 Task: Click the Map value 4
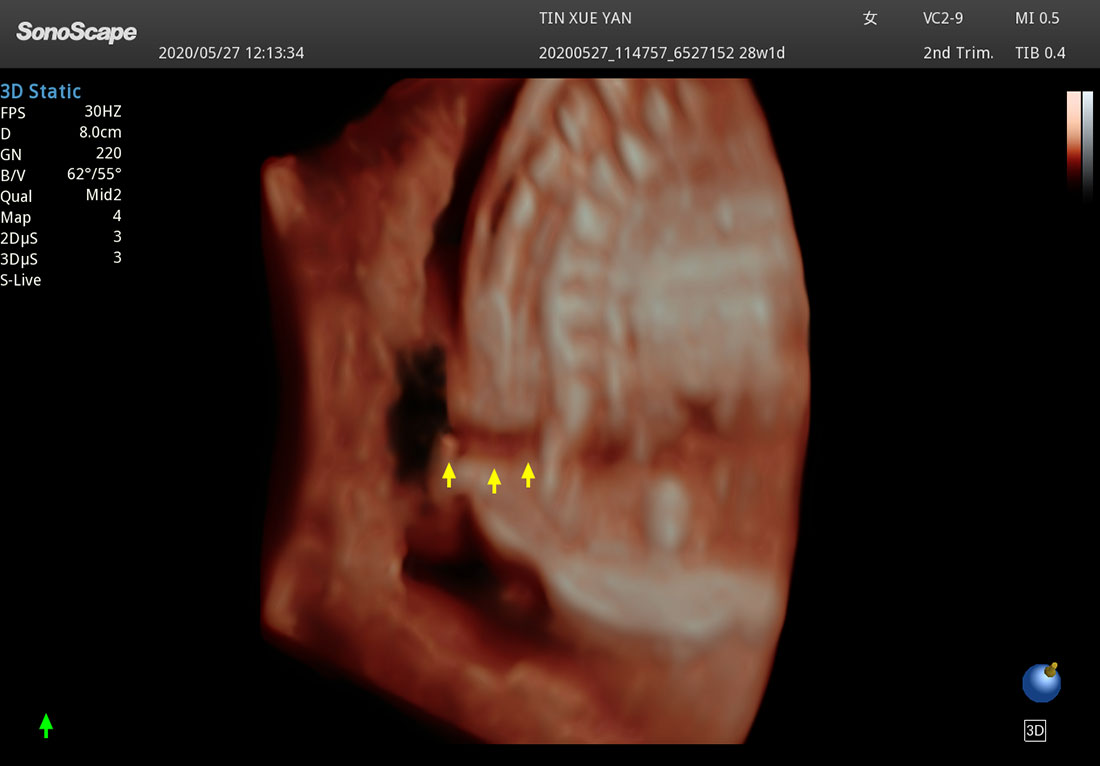coord(117,216)
